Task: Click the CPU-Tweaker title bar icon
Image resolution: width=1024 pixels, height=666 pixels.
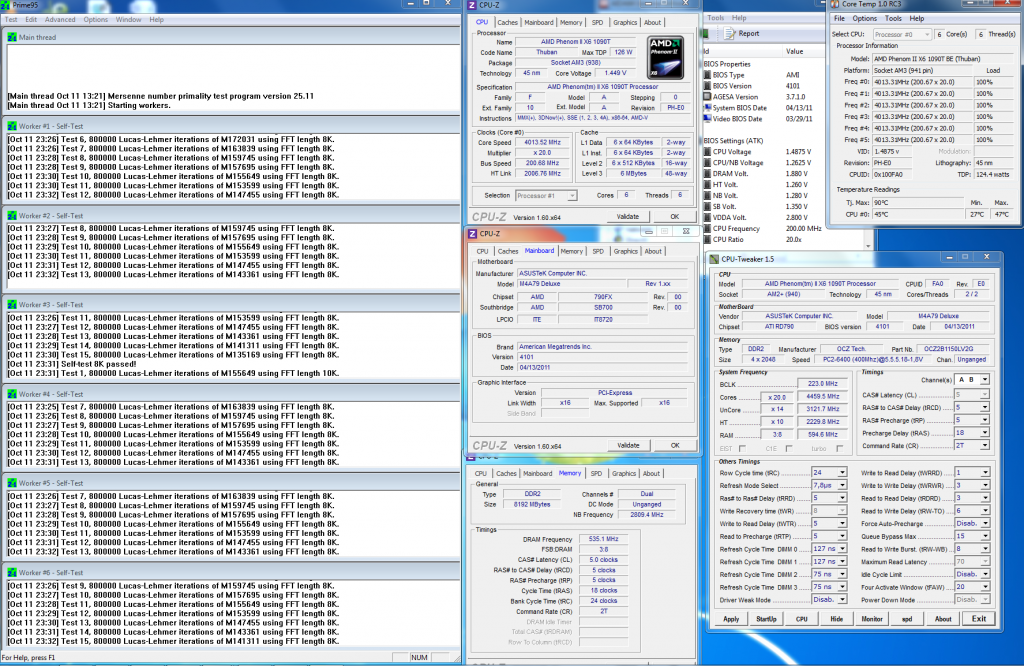Action: pyautogui.click(x=714, y=257)
